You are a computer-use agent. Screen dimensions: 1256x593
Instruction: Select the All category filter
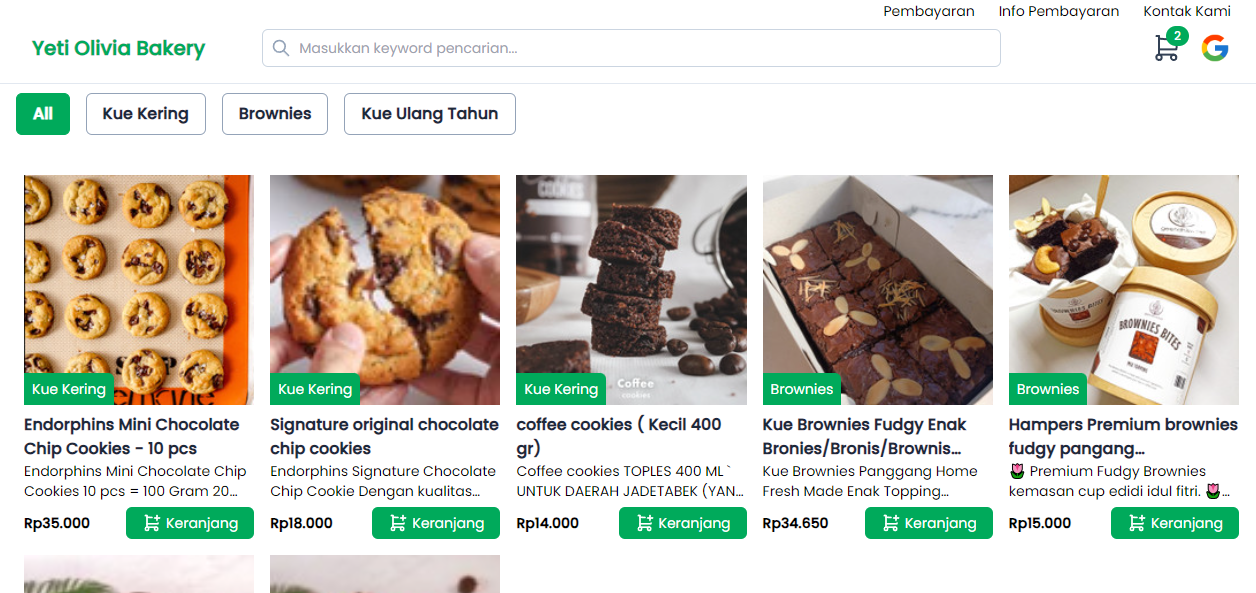[x=43, y=114]
